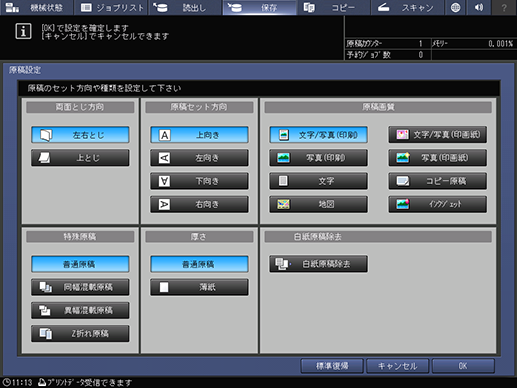Image resolution: width=517 pixels, height=388 pixels.
Task: Click the 原稿画質 section header
Action: point(378,107)
